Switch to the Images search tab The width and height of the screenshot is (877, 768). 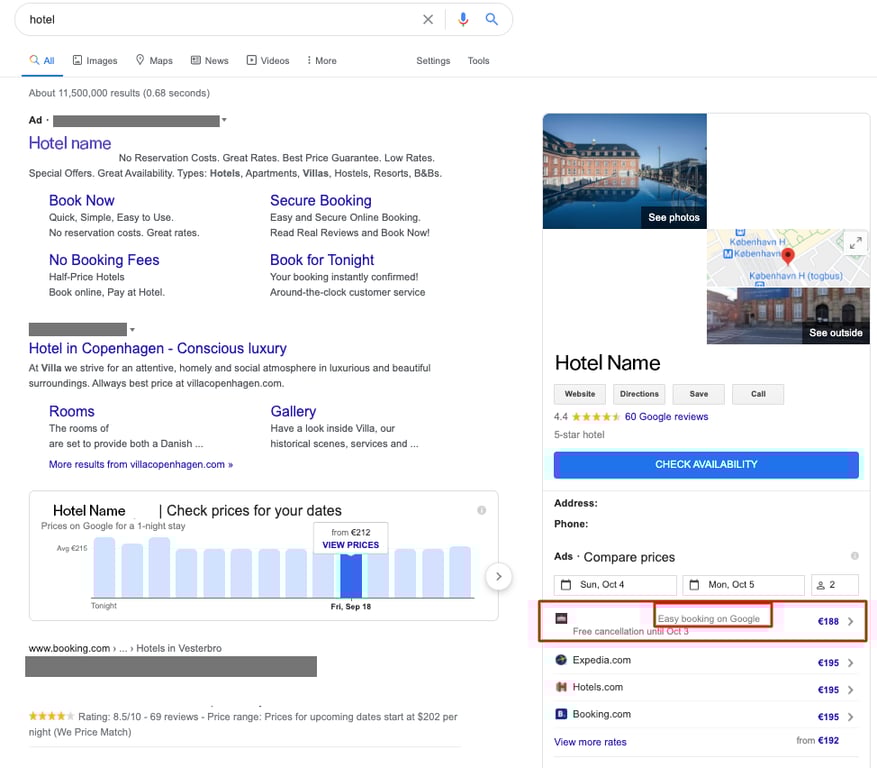(95, 60)
